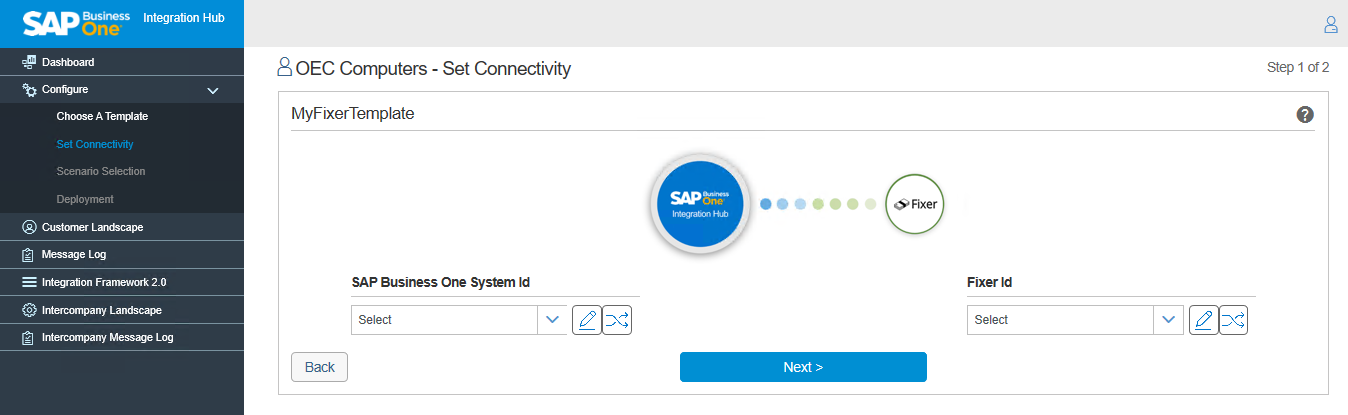Open the Fixer Id dropdown

[x=1074, y=320]
